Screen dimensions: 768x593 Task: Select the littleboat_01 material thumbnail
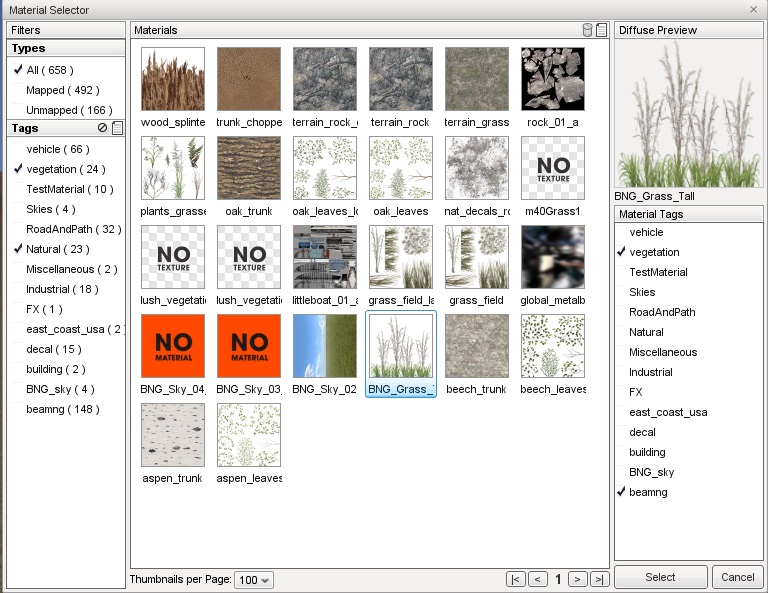325,257
